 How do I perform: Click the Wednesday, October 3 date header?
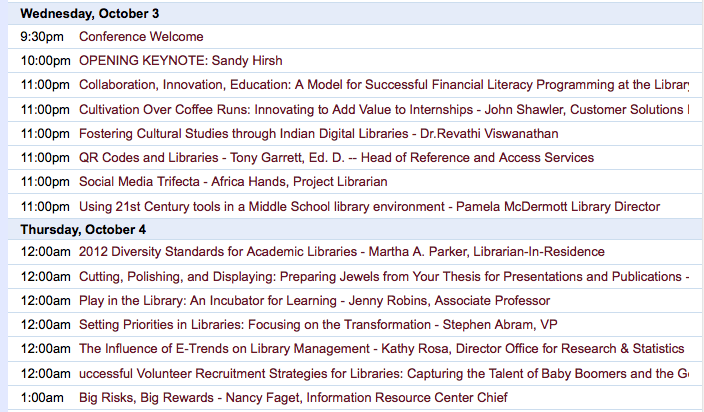[x=90, y=14]
